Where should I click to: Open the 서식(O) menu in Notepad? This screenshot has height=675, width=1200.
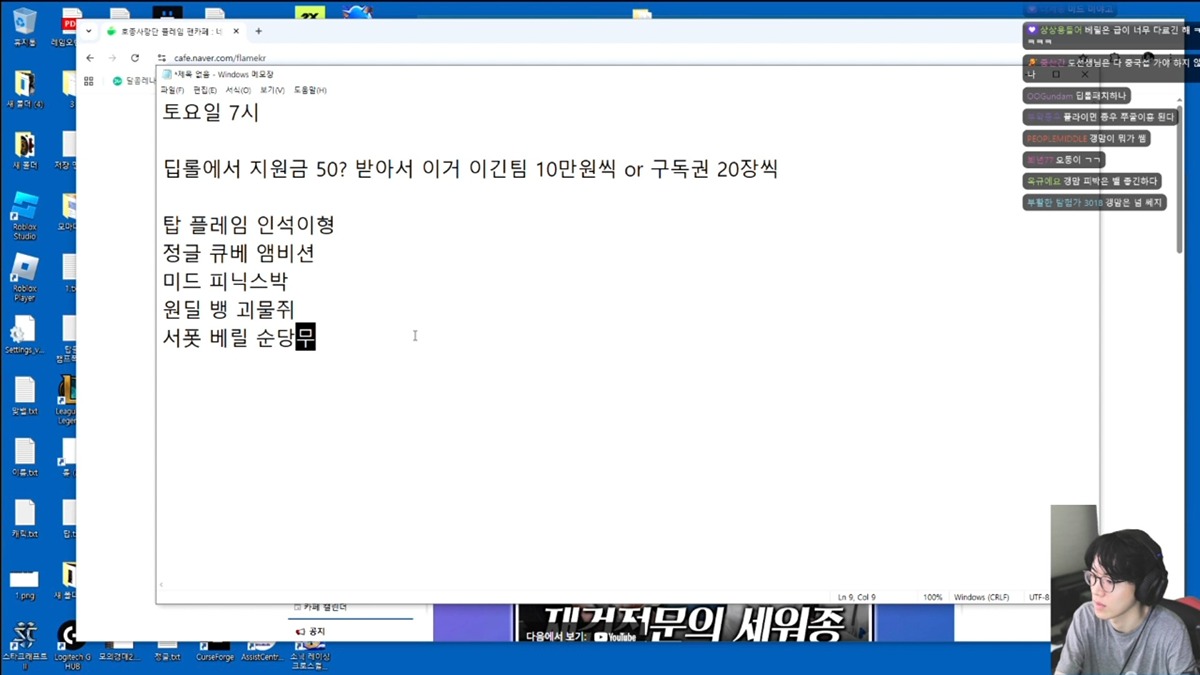238,90
